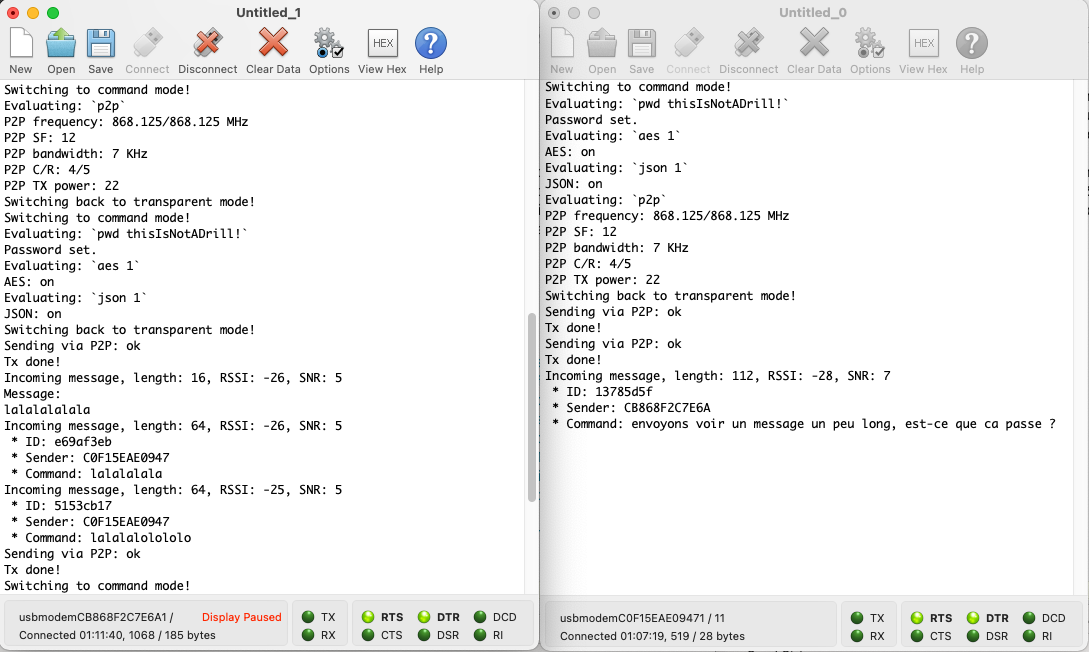View Hex data in the Untitled_0 window
Image resolution: width=1089 pixels, height=652 pixels.
[923, 45]
